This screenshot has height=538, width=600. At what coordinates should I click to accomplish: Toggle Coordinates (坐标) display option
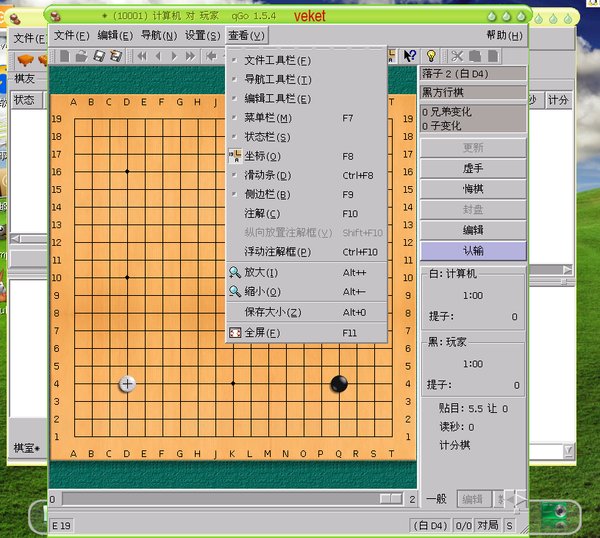coord(262,156)
